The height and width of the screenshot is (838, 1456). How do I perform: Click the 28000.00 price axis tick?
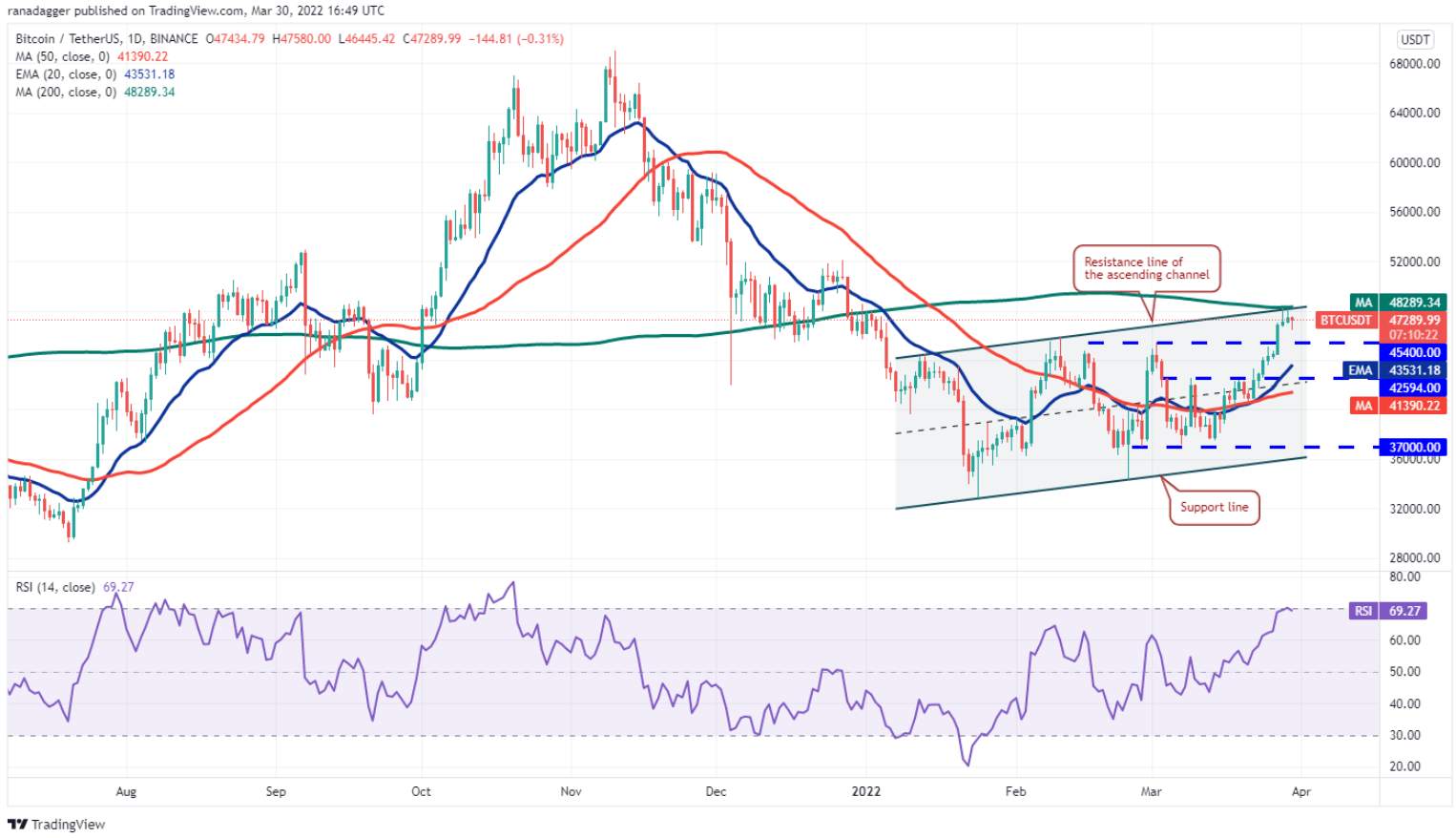tap(1414, 558)
